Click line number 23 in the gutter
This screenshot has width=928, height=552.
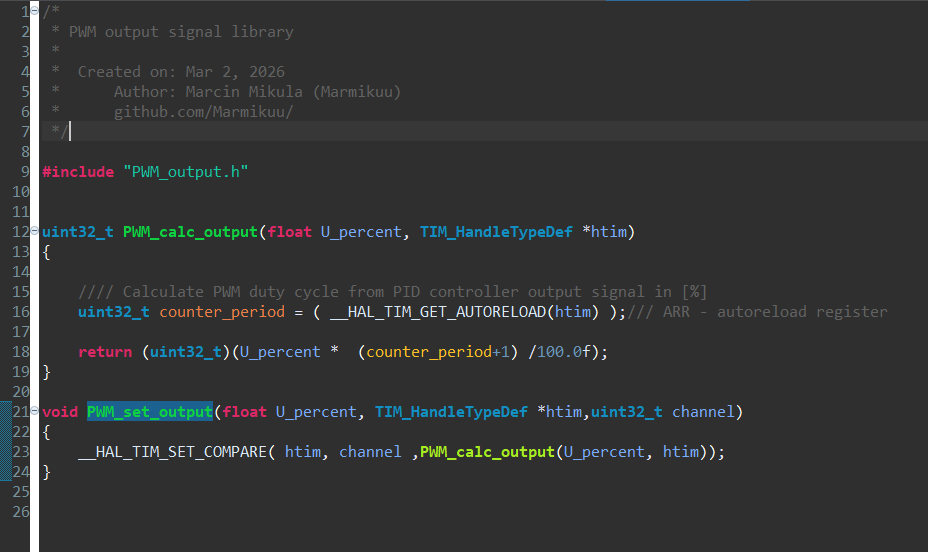[21, 452]
